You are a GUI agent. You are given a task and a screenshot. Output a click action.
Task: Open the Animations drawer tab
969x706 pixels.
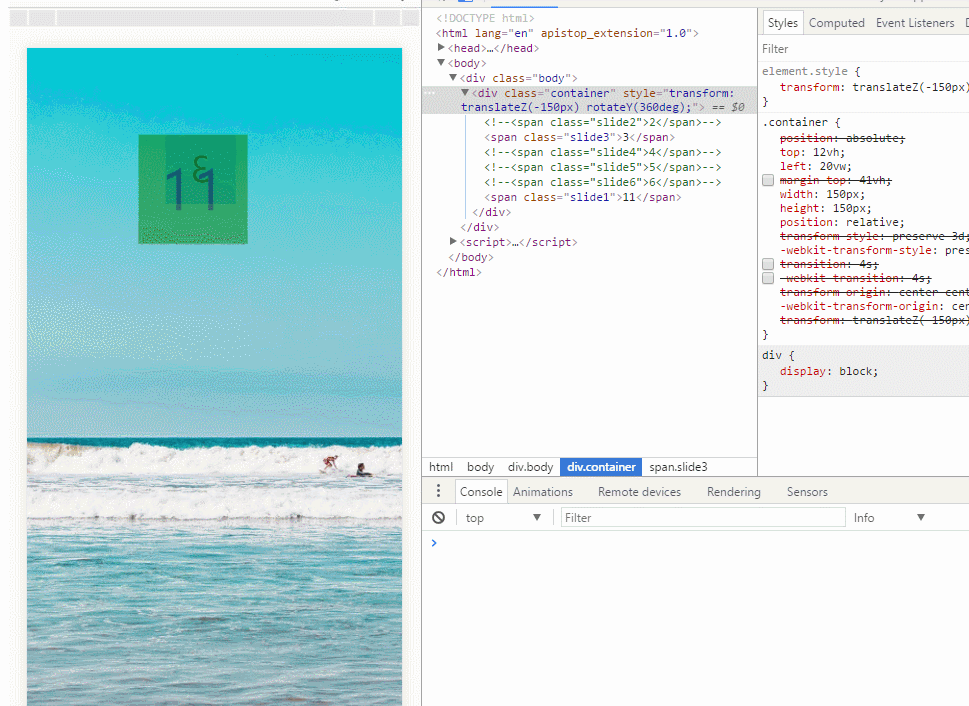(x=543, y=492)
